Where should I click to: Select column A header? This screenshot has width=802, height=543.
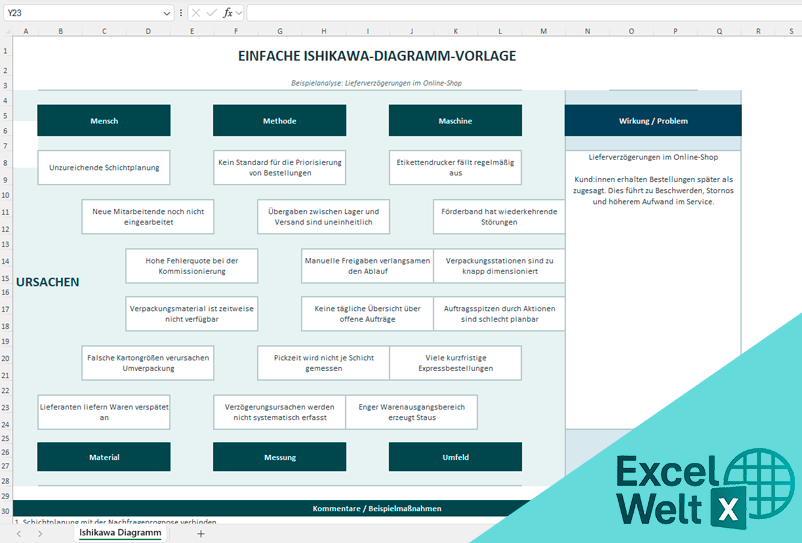click(x=26, y=32)
